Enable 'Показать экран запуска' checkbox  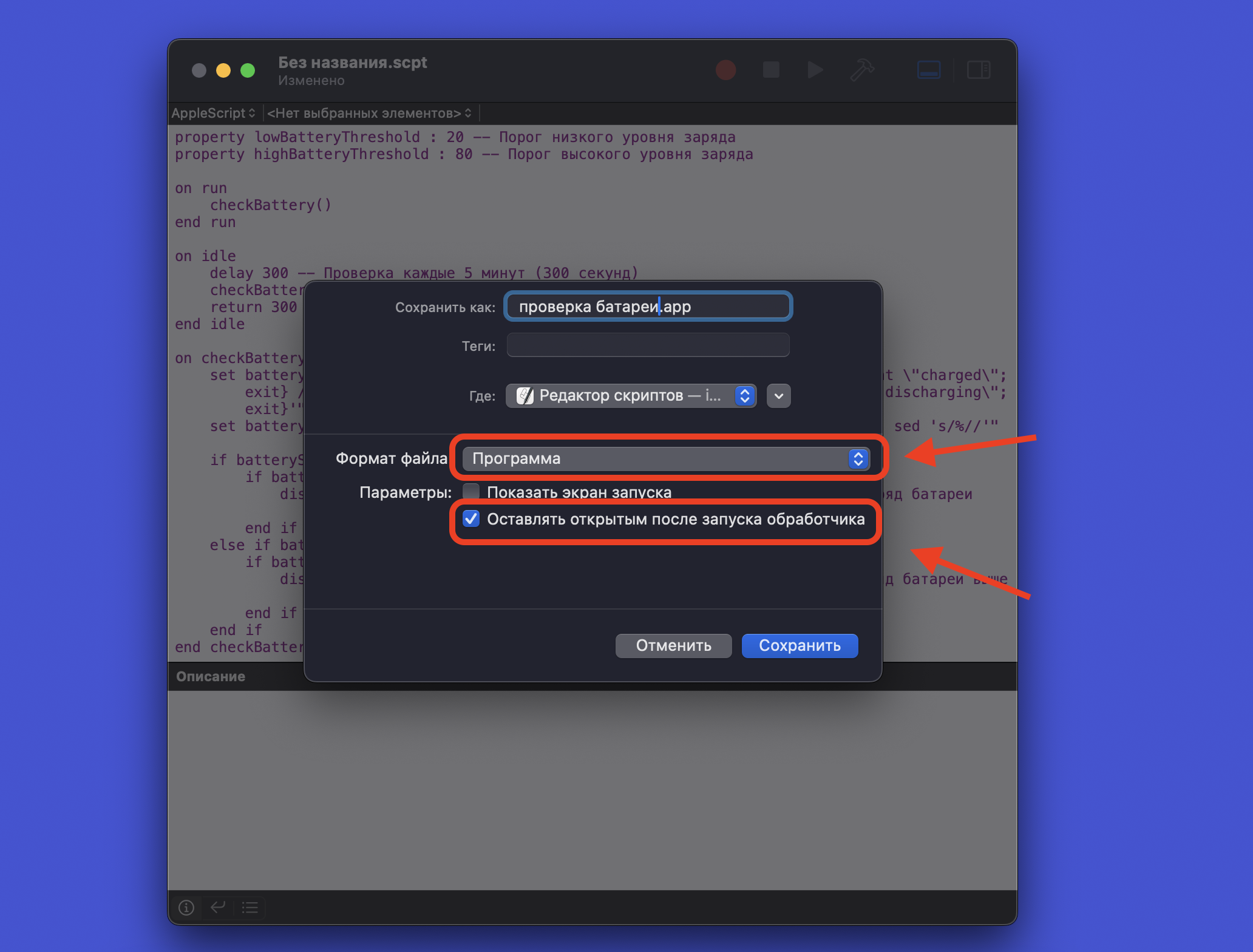coord(471,492)
